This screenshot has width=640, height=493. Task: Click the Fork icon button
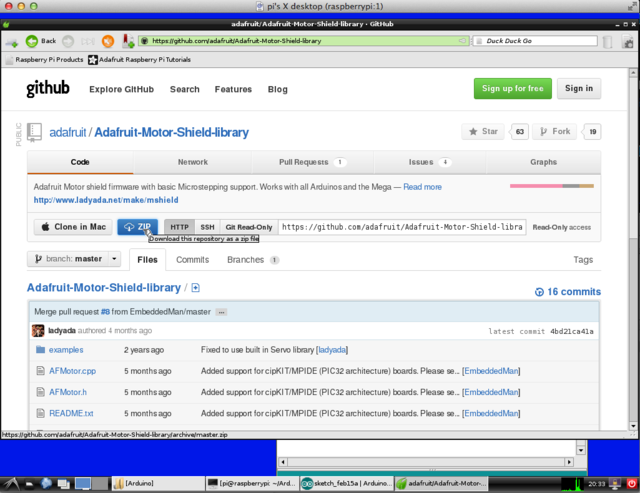[554, 132]
